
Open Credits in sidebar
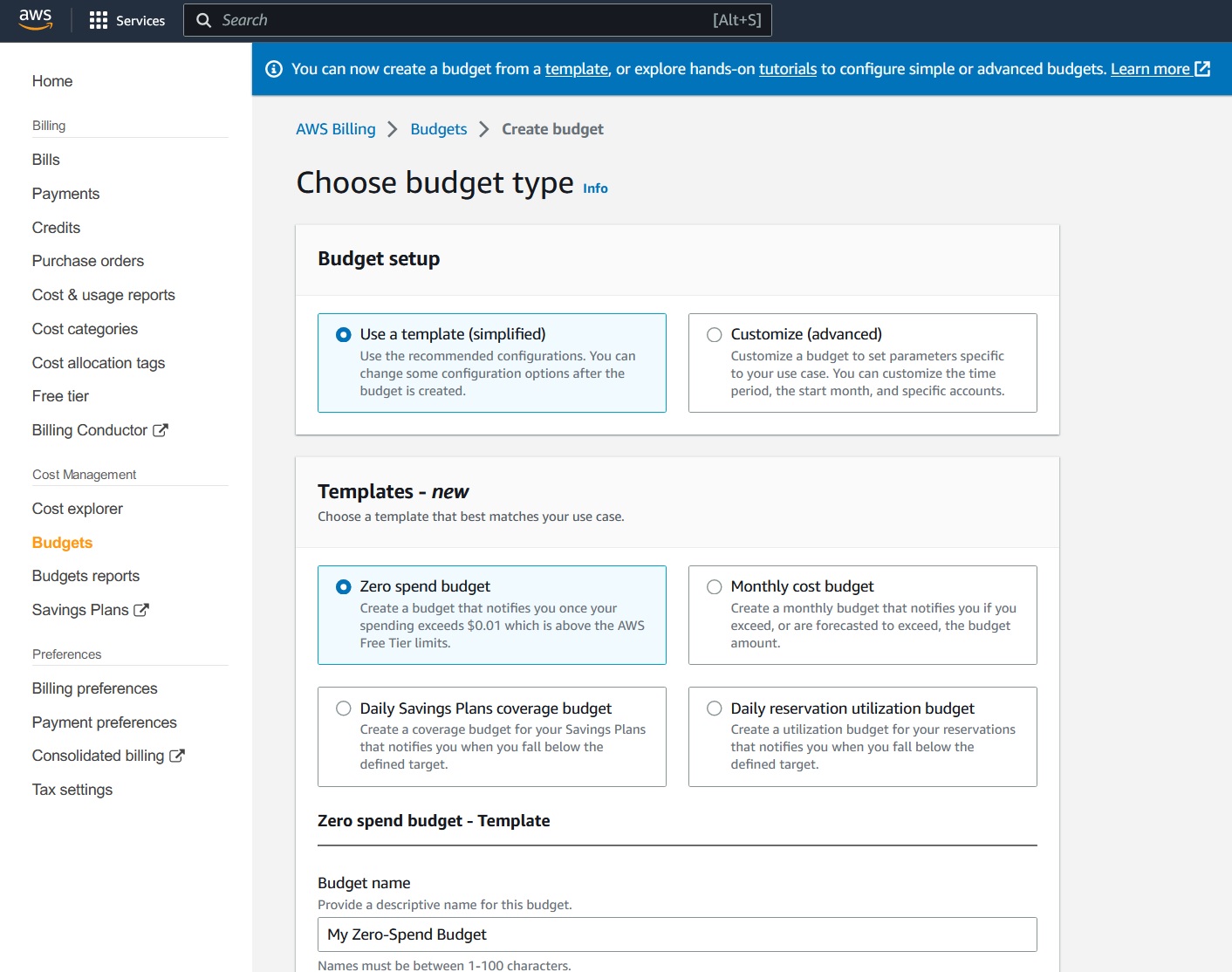(x=56, y=228)
